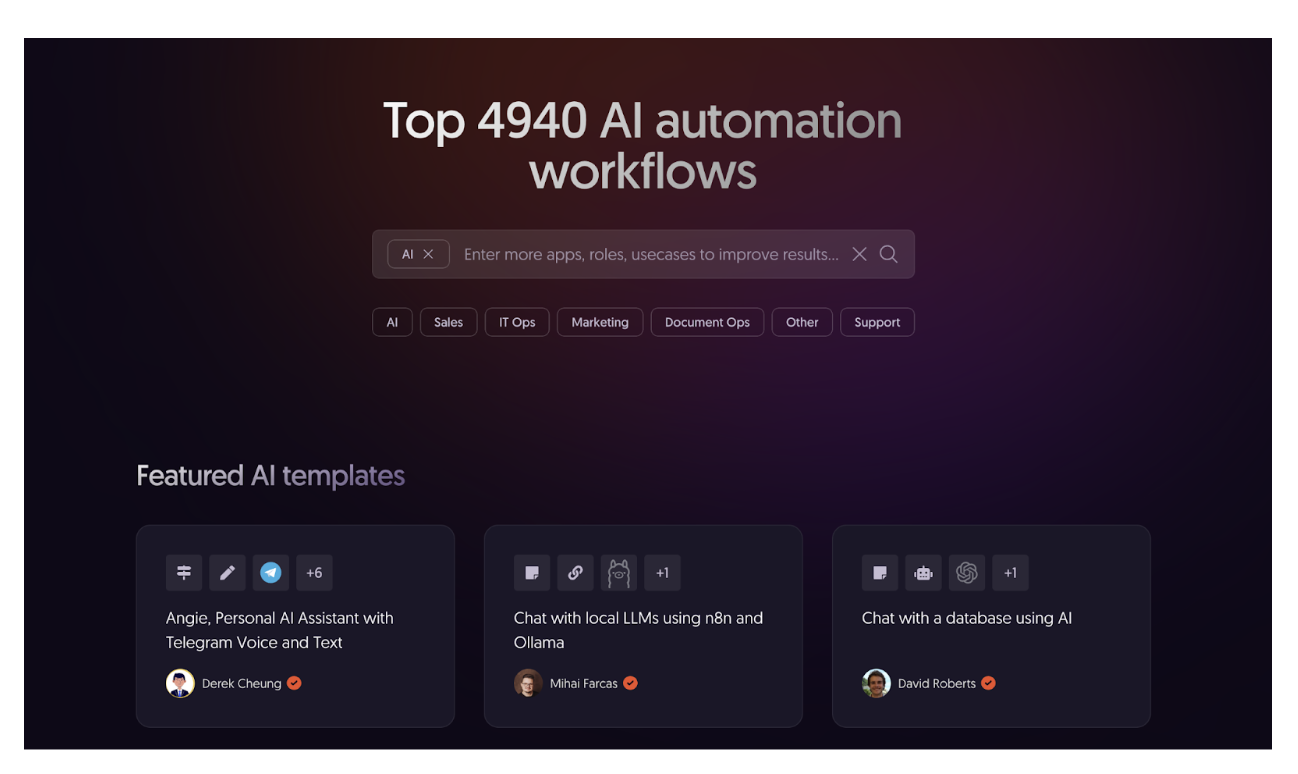Remove the AI filter tag in search
This screenshot has height=774, width=1298.
point(428,254)
